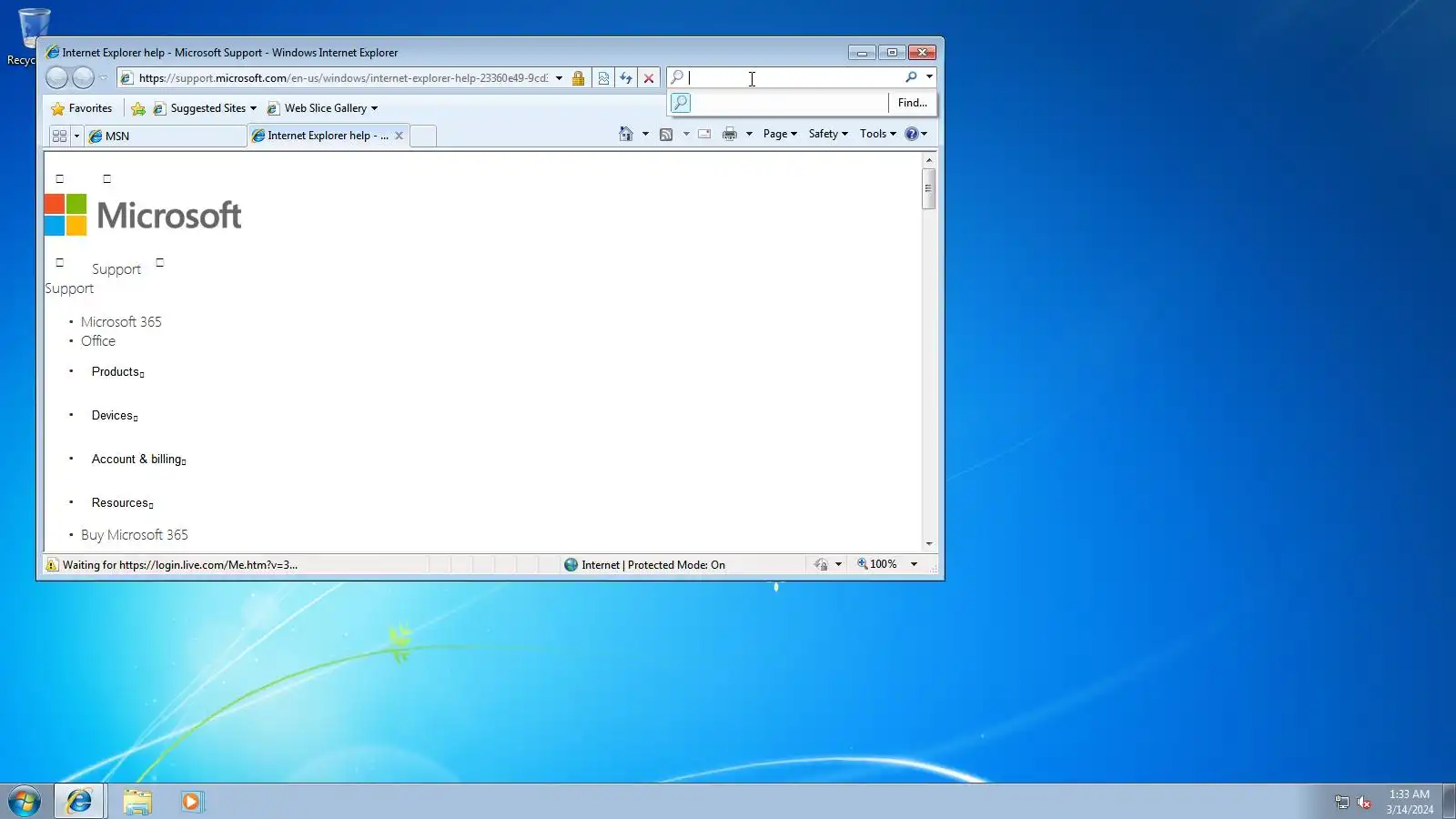Select the Internet Explorer help tab
1456x819 pixels.
320,136
